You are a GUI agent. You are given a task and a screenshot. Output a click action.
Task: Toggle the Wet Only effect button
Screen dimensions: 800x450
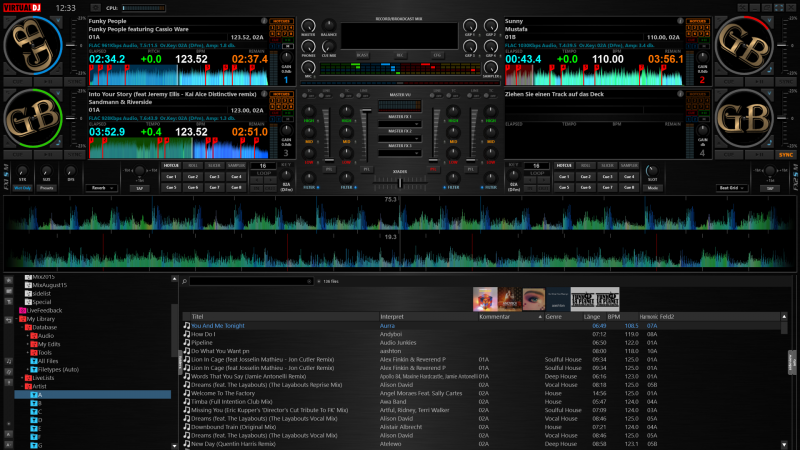(22, 188)
